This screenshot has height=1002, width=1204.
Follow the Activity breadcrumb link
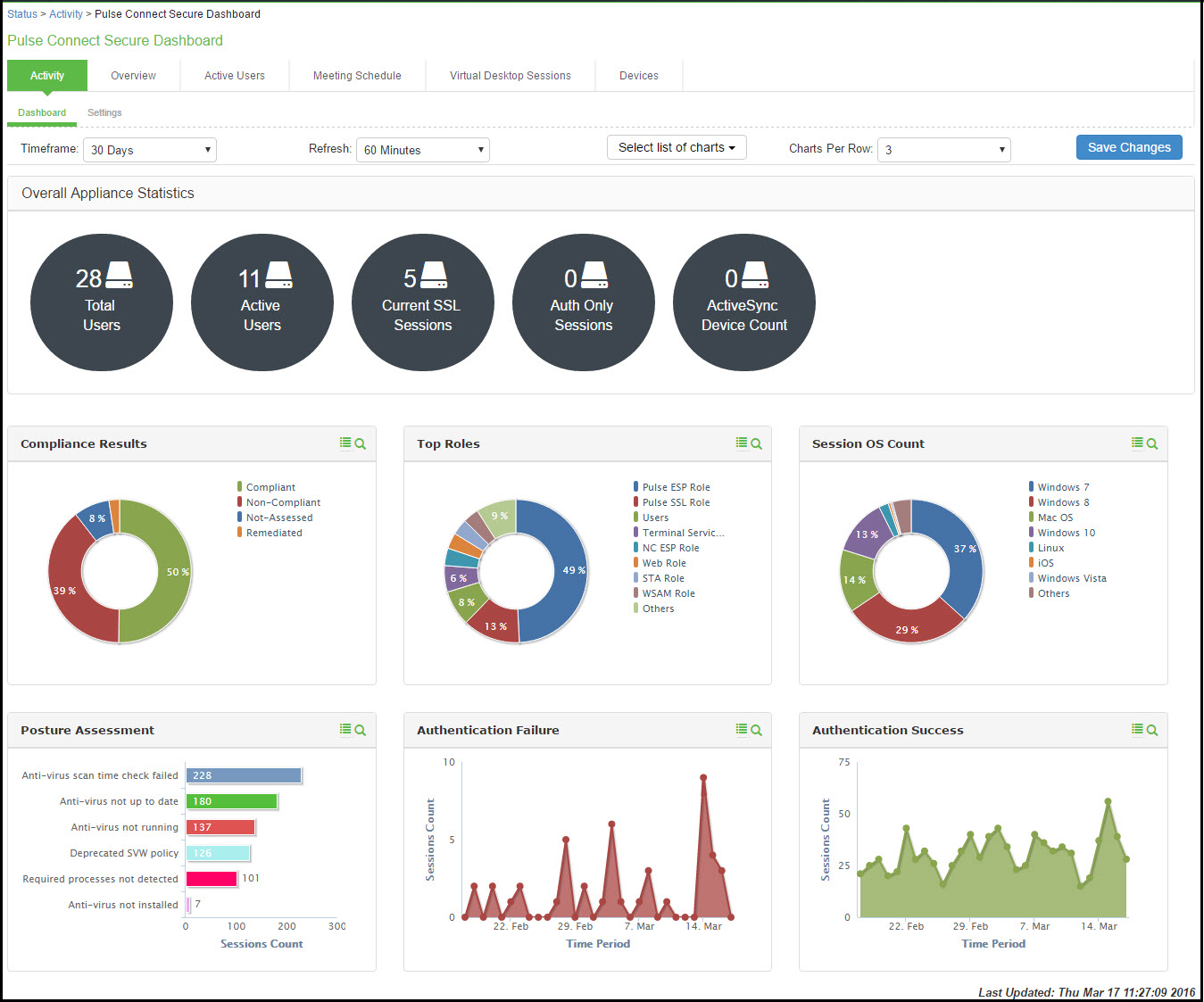(x=66, y=14)
